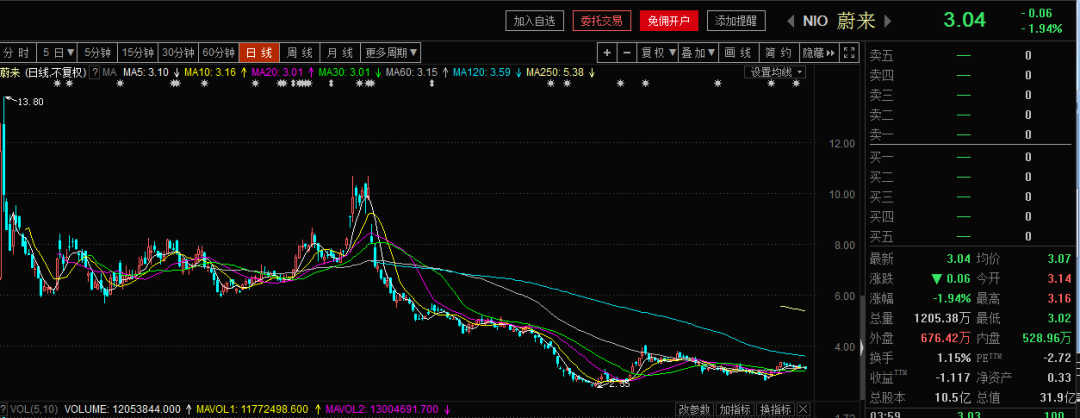Image resolution: width=1080 pixels, height=418 pixels.
Task: Click the current price 3.04 header
Action: click(x=964, y=19)
